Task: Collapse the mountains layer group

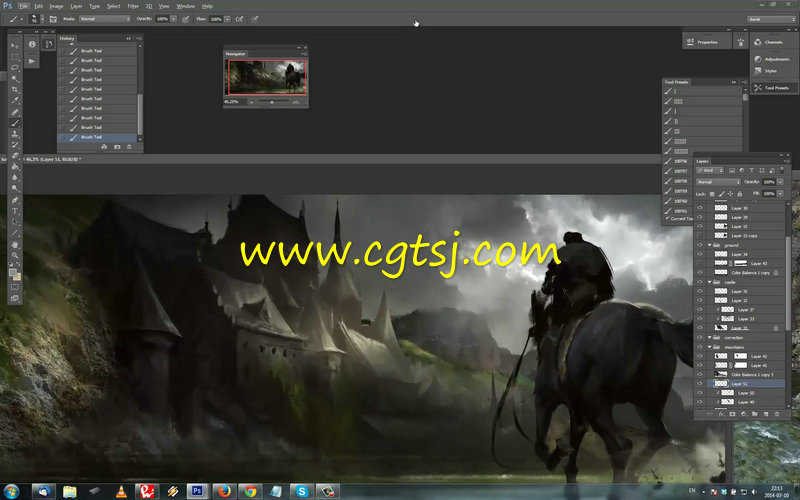Action: click(709, 347)
